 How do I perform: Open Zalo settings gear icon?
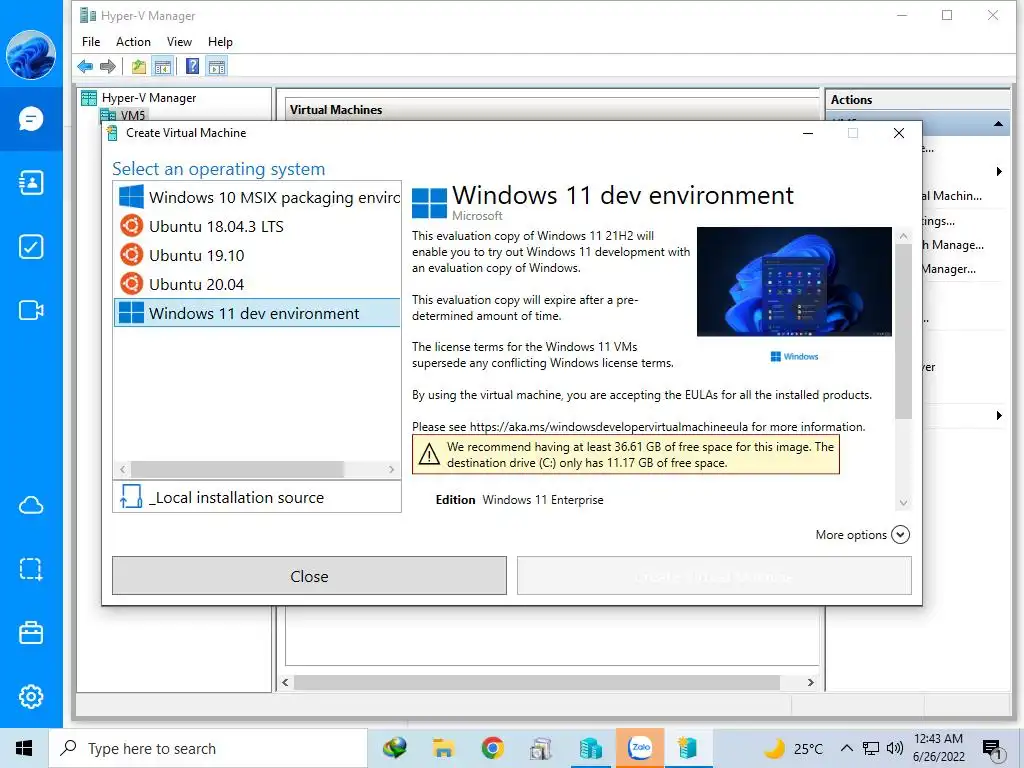click(x=31, y=697)
